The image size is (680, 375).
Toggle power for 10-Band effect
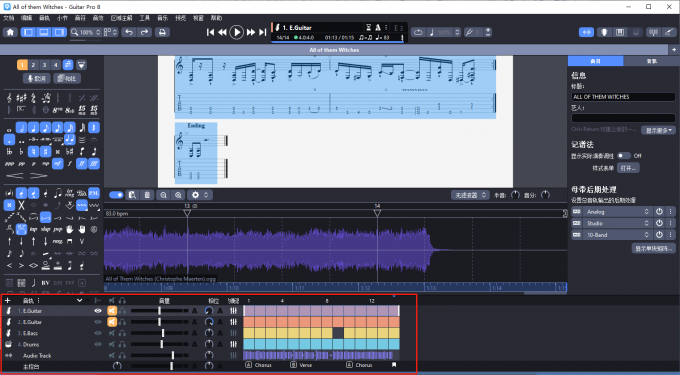(659, 235)
